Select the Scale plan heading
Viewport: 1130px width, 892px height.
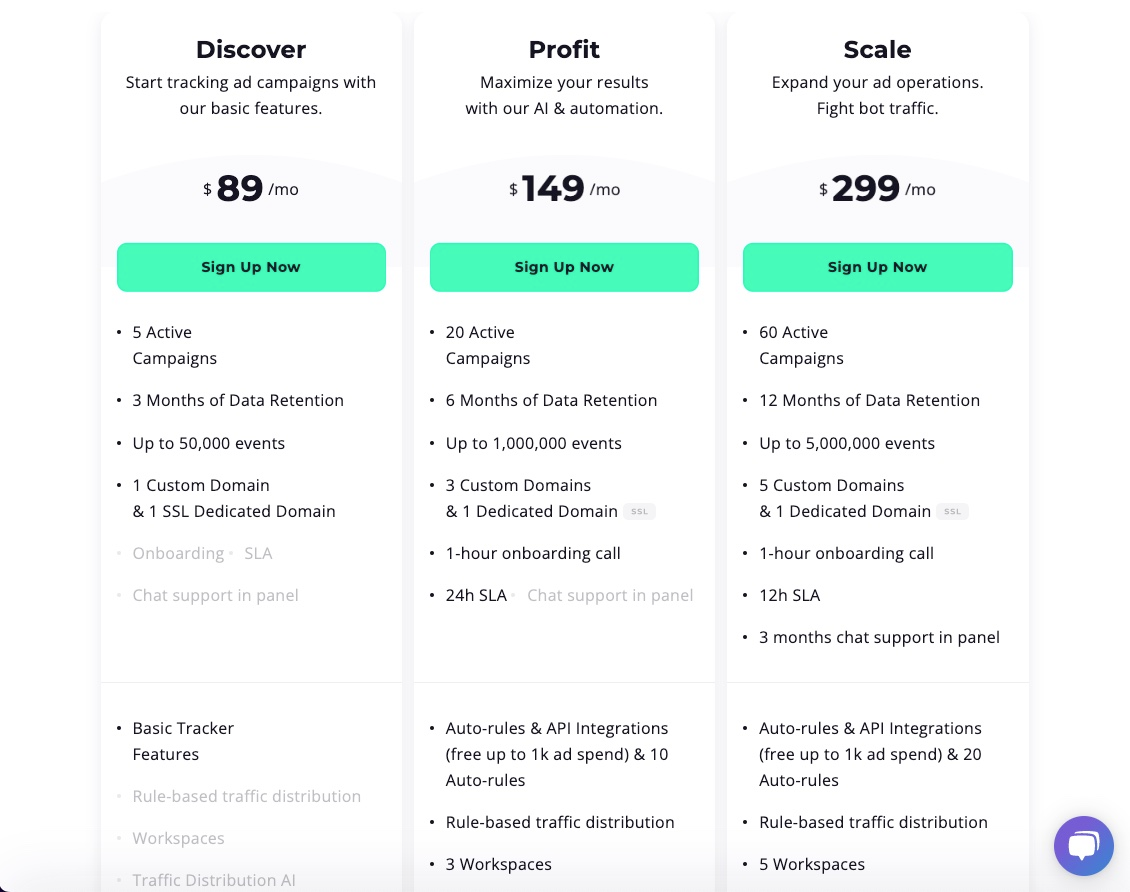point(878,50)
